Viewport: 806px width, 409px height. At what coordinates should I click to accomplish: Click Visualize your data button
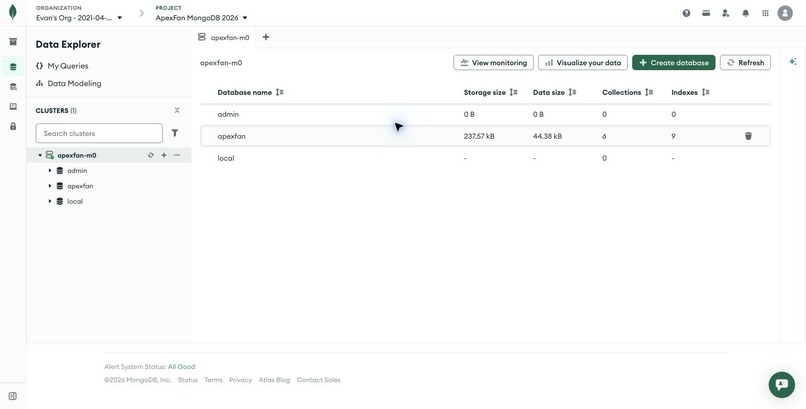point(583,63)
